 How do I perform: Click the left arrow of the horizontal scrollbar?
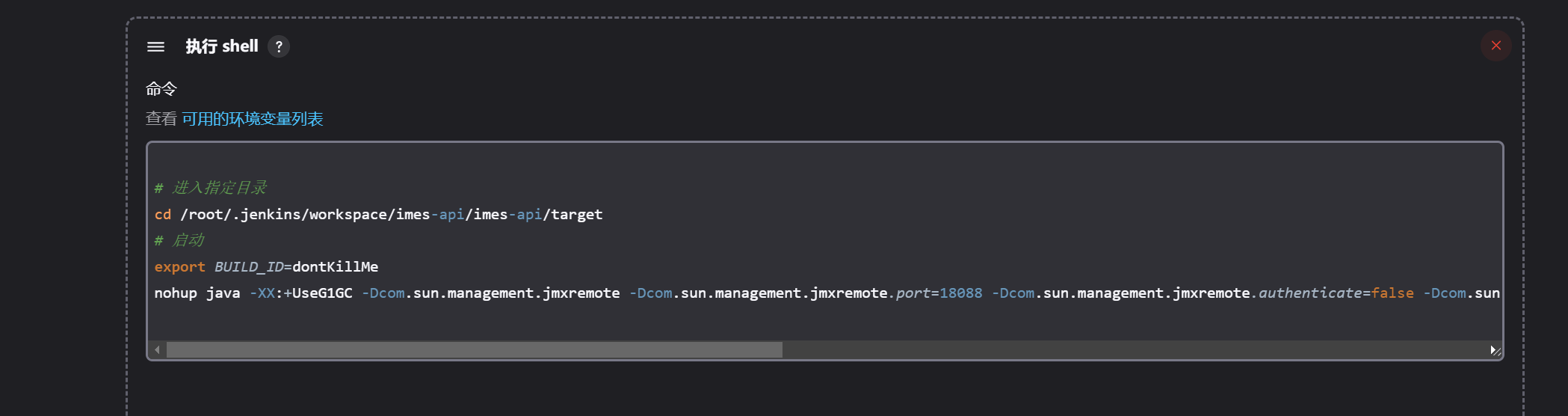click(x=157, y=349)
